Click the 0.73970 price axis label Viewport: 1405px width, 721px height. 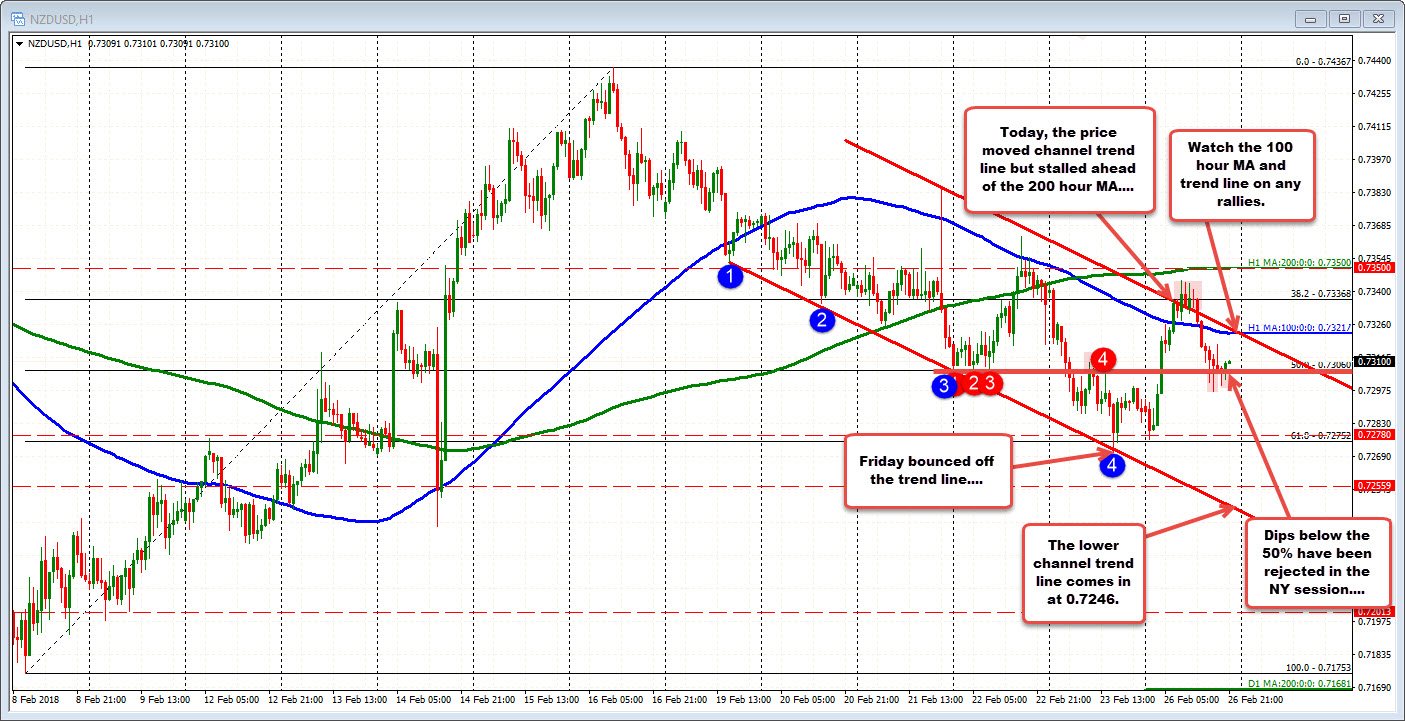click(x=1376, y=160)
